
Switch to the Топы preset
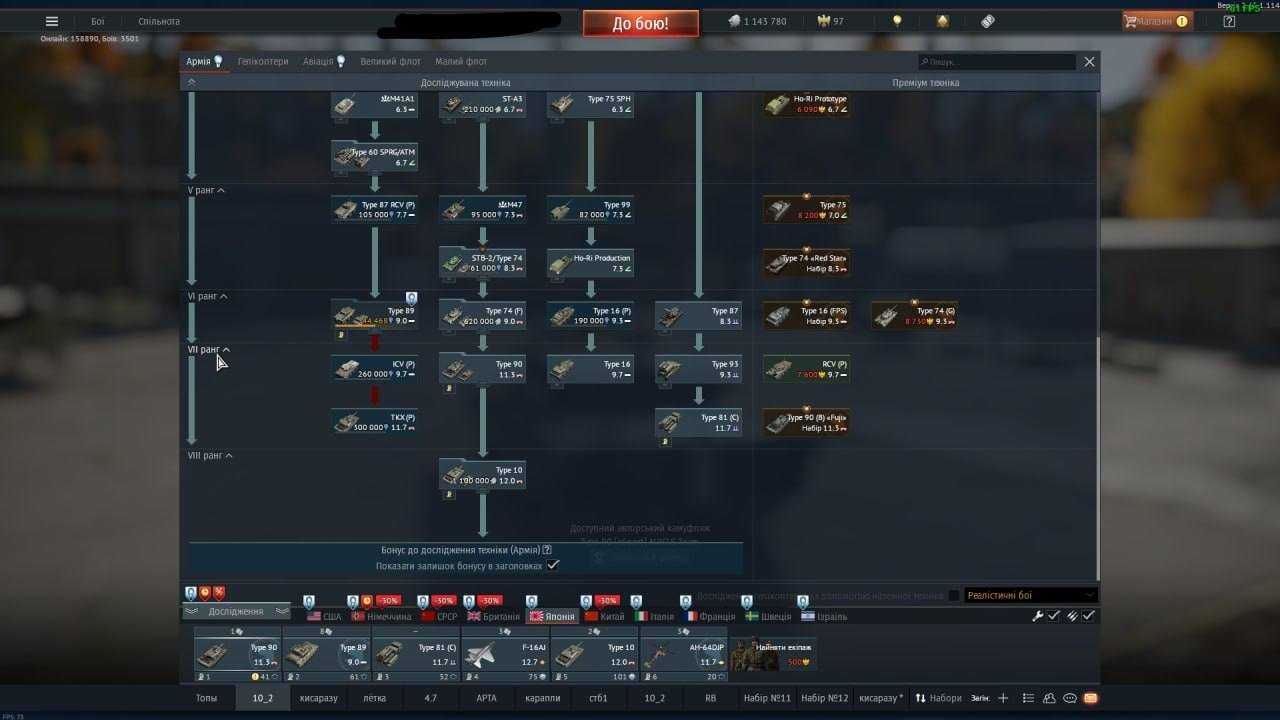tap(206, 698)
